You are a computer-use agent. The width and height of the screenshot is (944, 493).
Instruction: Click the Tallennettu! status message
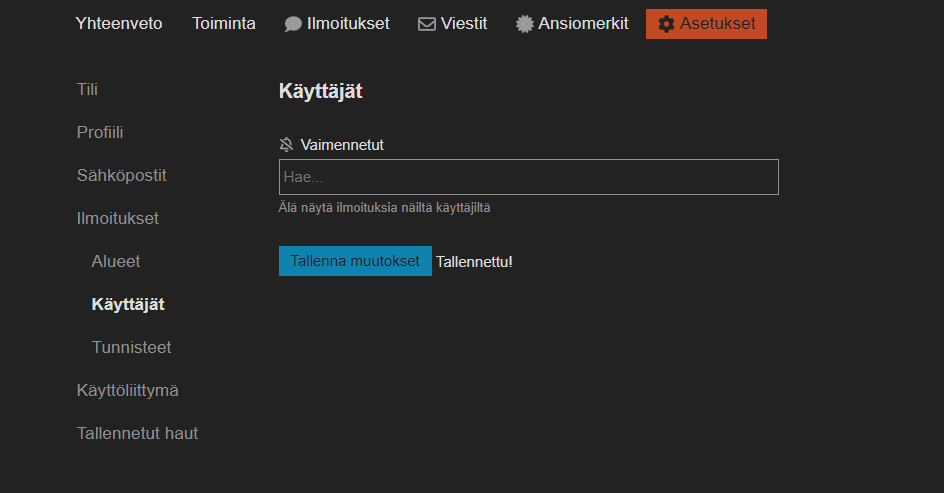(x=474, y=261)
